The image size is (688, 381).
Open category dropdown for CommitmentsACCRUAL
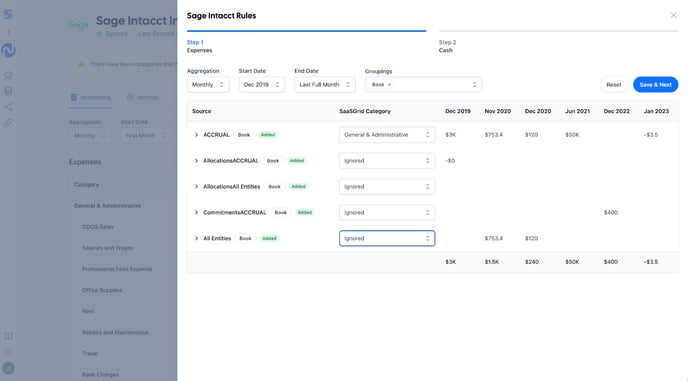tap(387, 212)
